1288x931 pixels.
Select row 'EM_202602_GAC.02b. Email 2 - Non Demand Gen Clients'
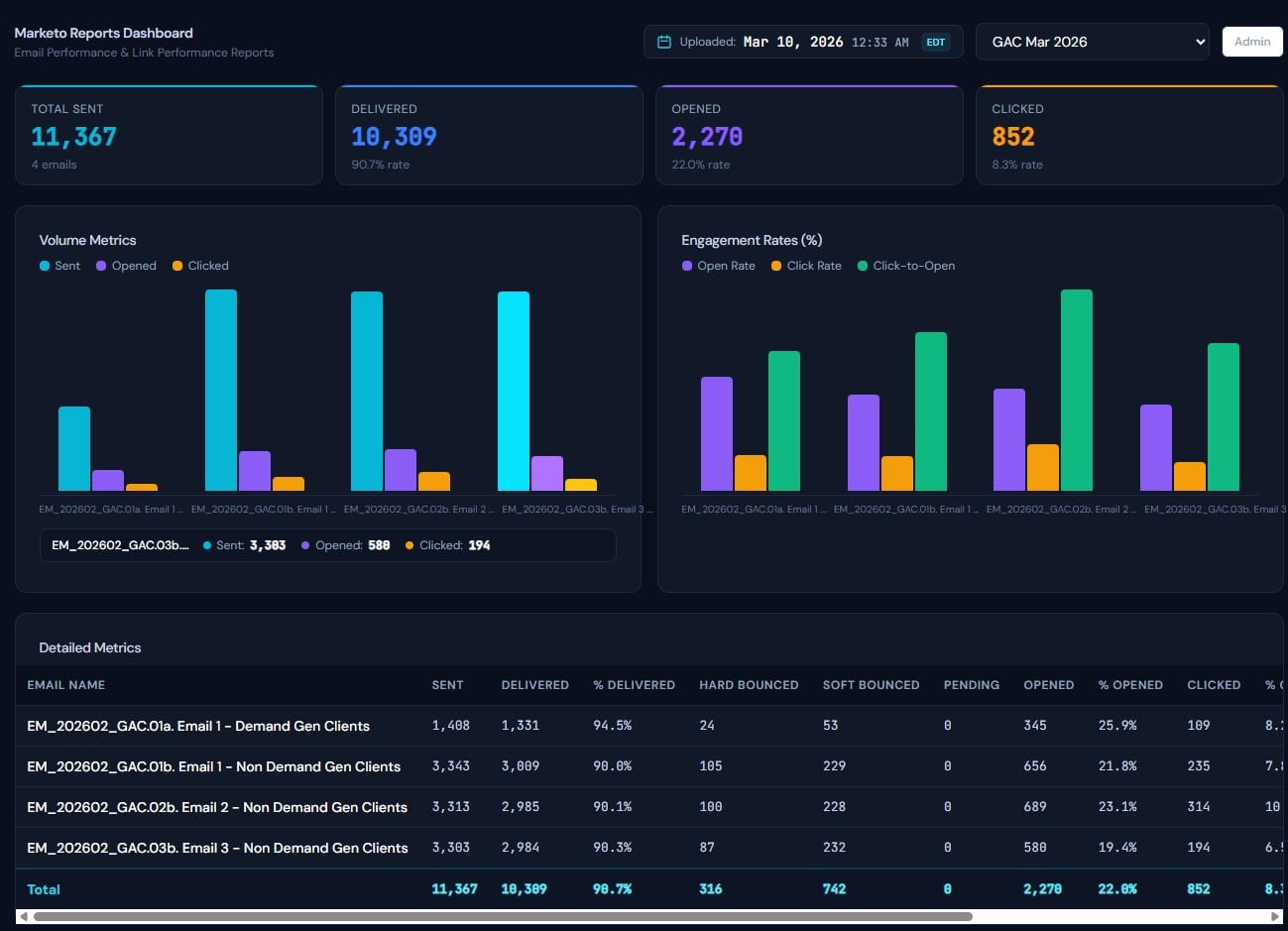click(649, 807)
